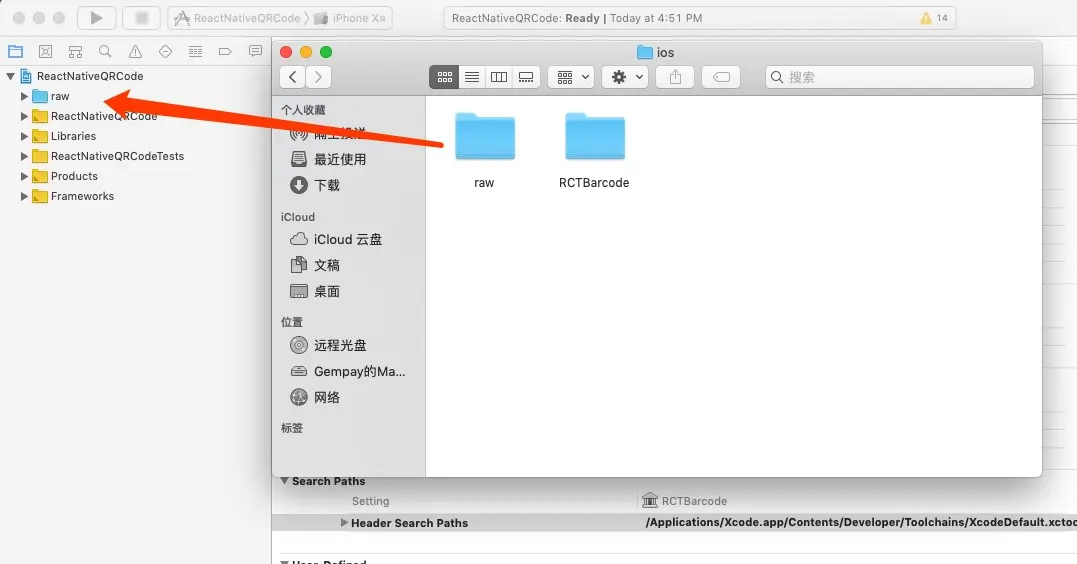Open the Symbol navigator icon
Screen dimensions: 1077x564
coord(76,52)
